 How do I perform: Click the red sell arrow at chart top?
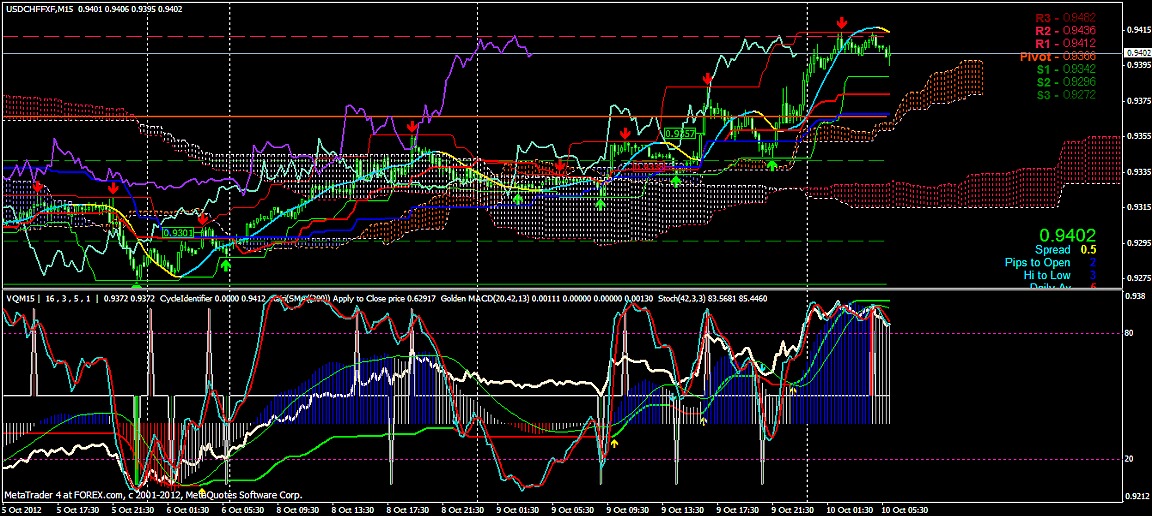coord(842,22)
